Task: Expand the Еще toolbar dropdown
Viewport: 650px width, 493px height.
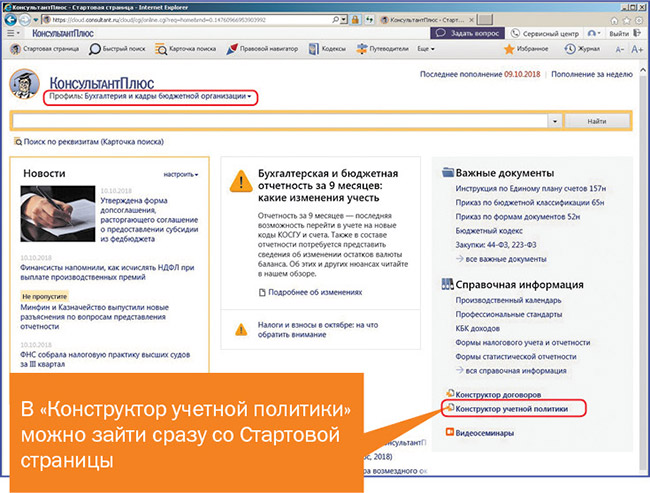Action: point(426,49)
